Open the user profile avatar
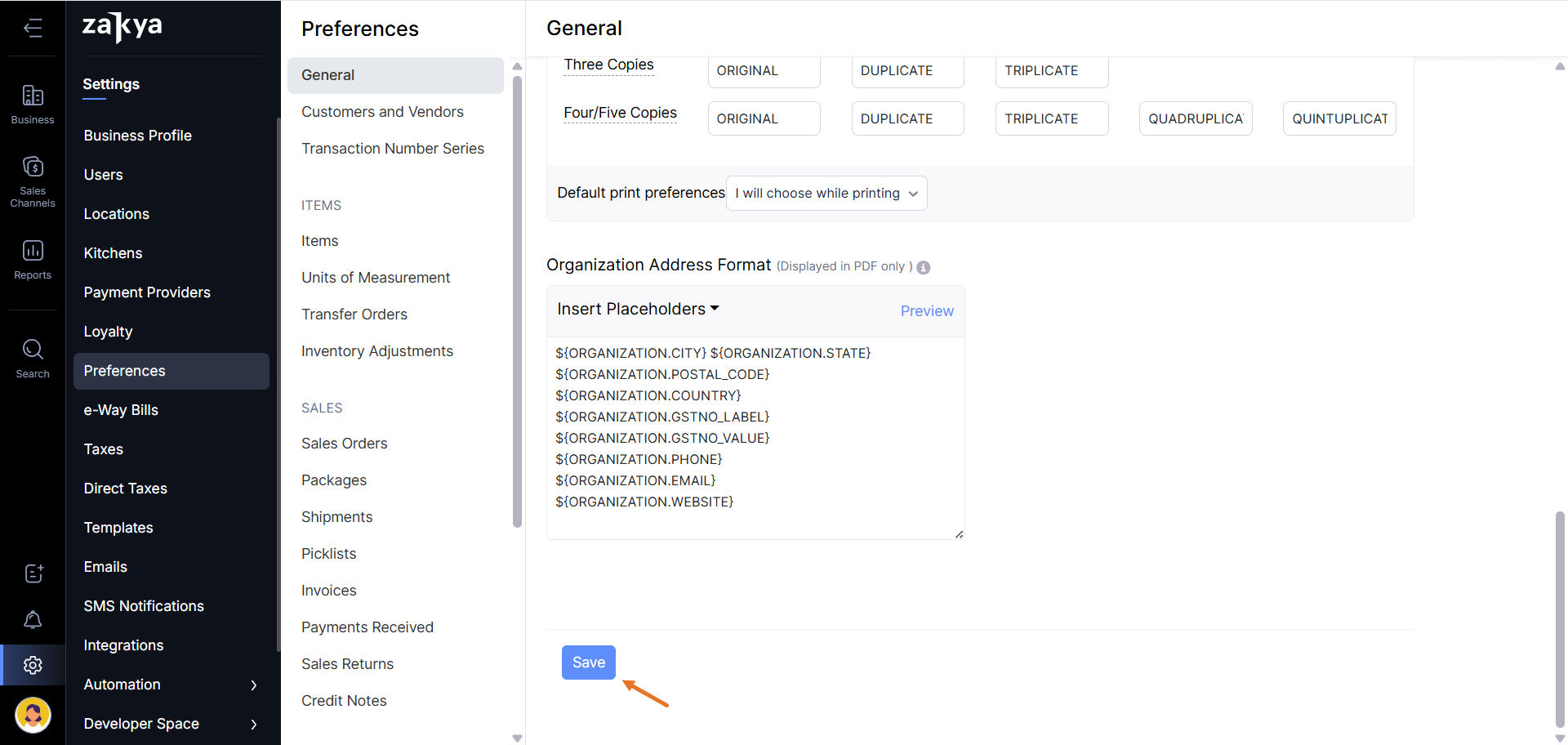 point(33,716)
